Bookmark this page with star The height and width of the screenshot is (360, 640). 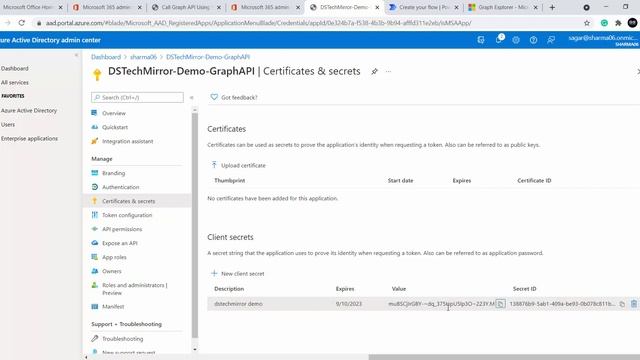pos(587,23)
